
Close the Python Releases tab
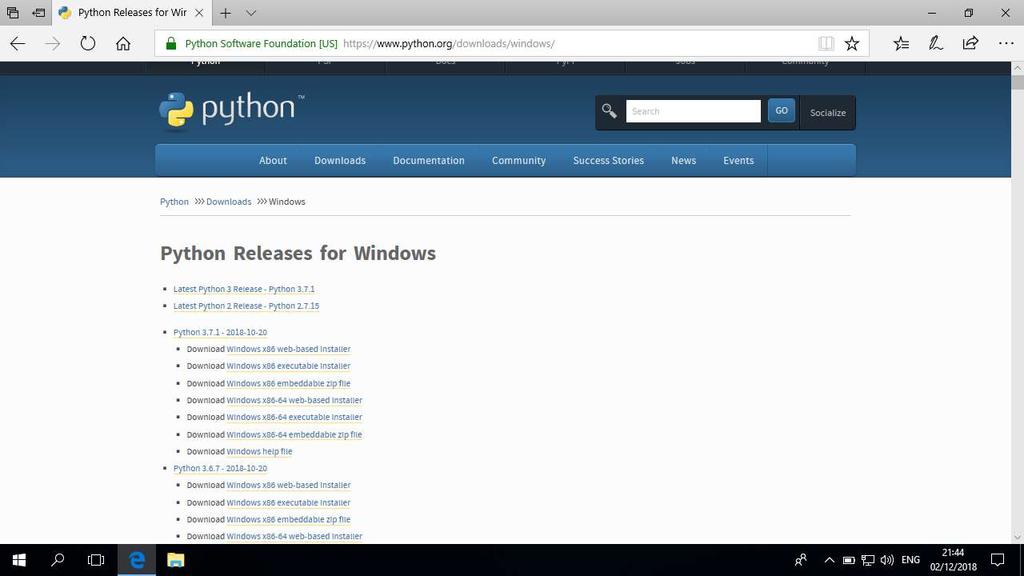tap(199, 13)
